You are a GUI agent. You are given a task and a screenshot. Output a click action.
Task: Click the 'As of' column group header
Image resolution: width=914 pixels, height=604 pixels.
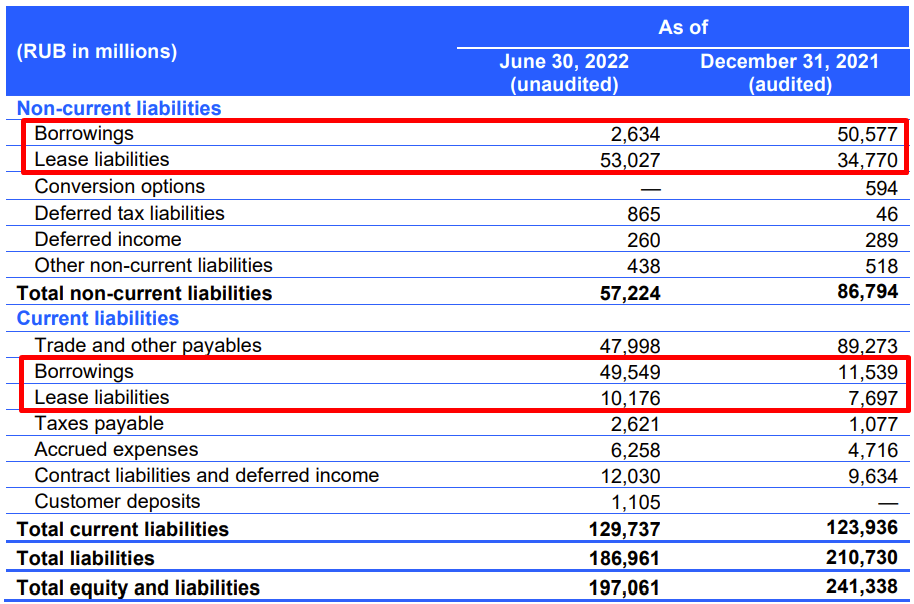(683, 27)
